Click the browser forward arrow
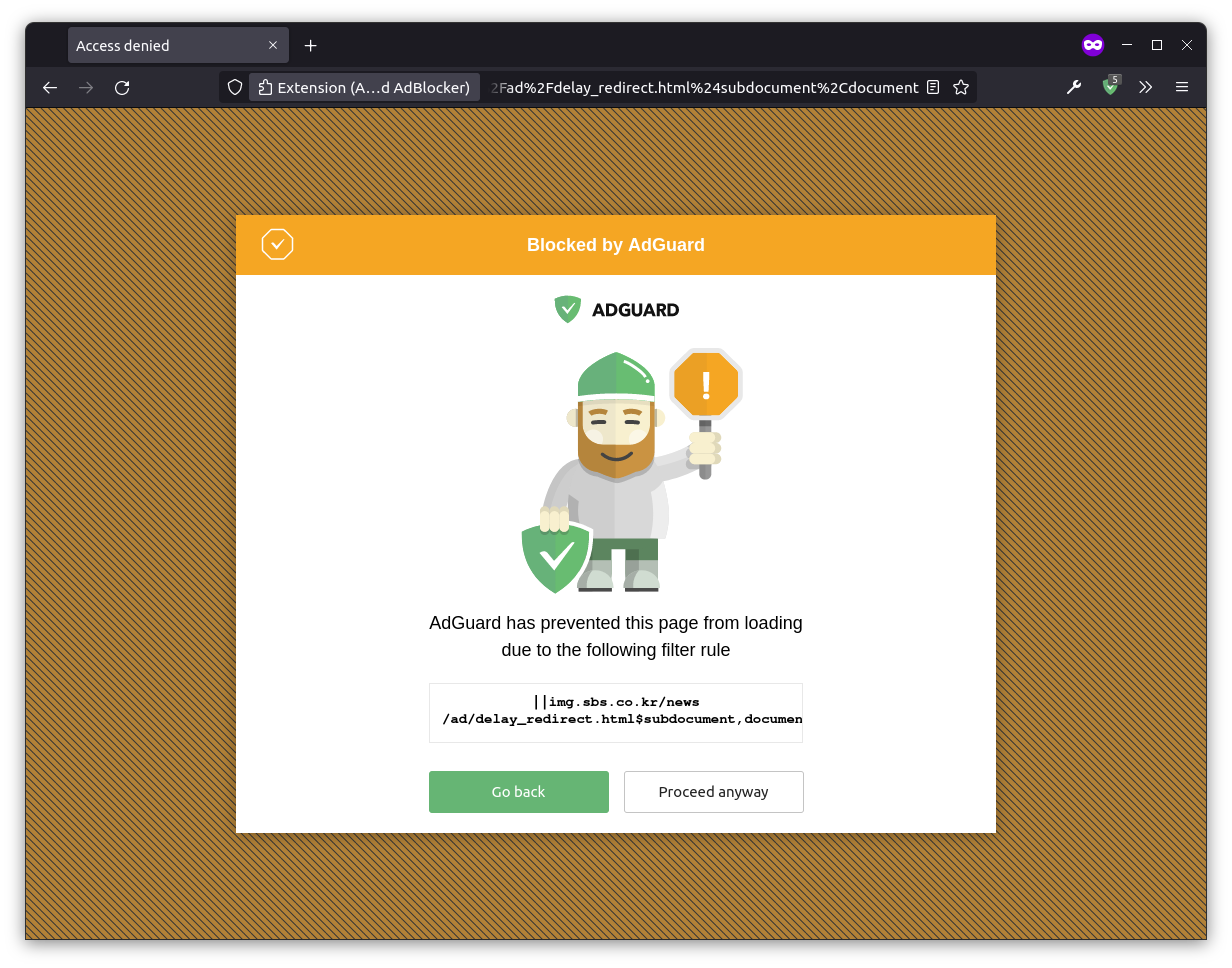Viewport: 1232px width, 968px height. click(86, 87)
